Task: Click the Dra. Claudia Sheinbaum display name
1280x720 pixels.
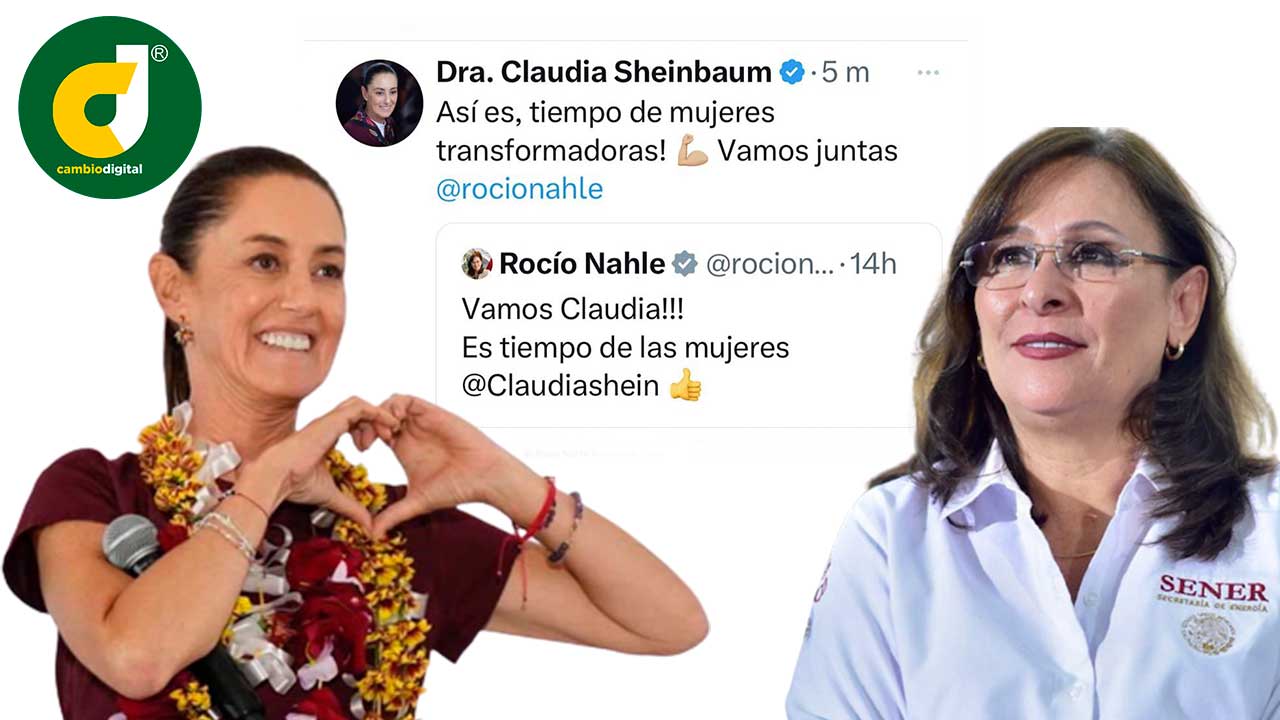Action: [604, 72]
